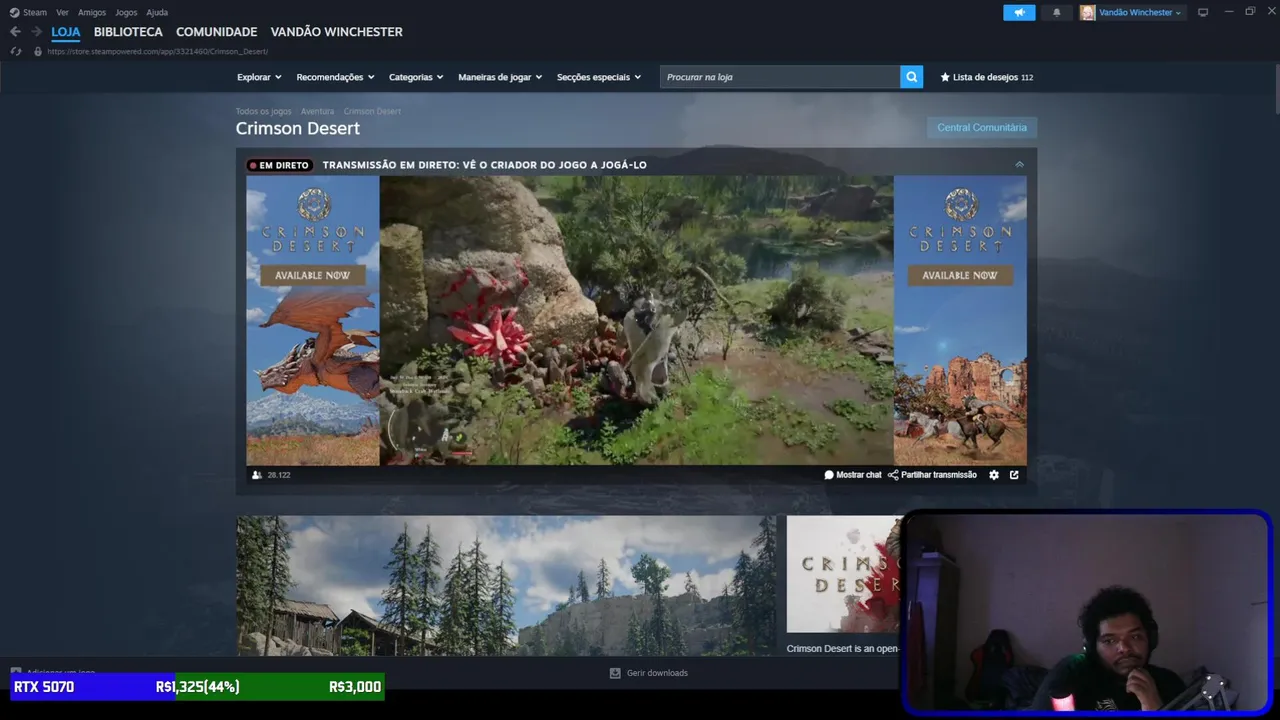1280x720 pixels.
Task: Pop out the broadcast in new window
Action: [x=1014, y=475]
